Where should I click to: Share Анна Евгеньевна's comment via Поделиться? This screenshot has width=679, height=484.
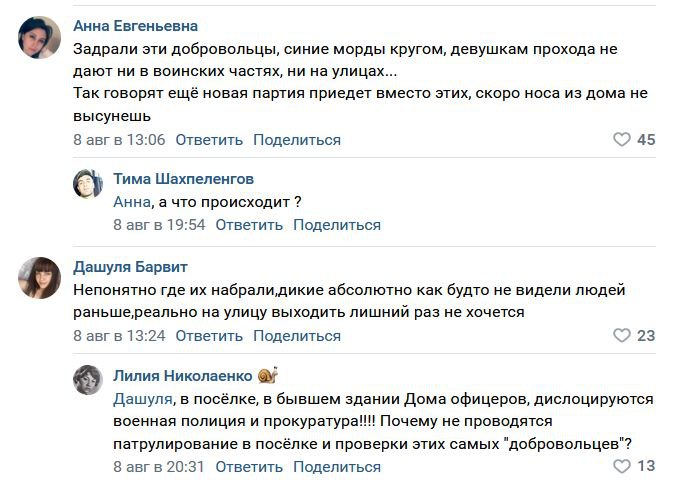tap(297, 140)
